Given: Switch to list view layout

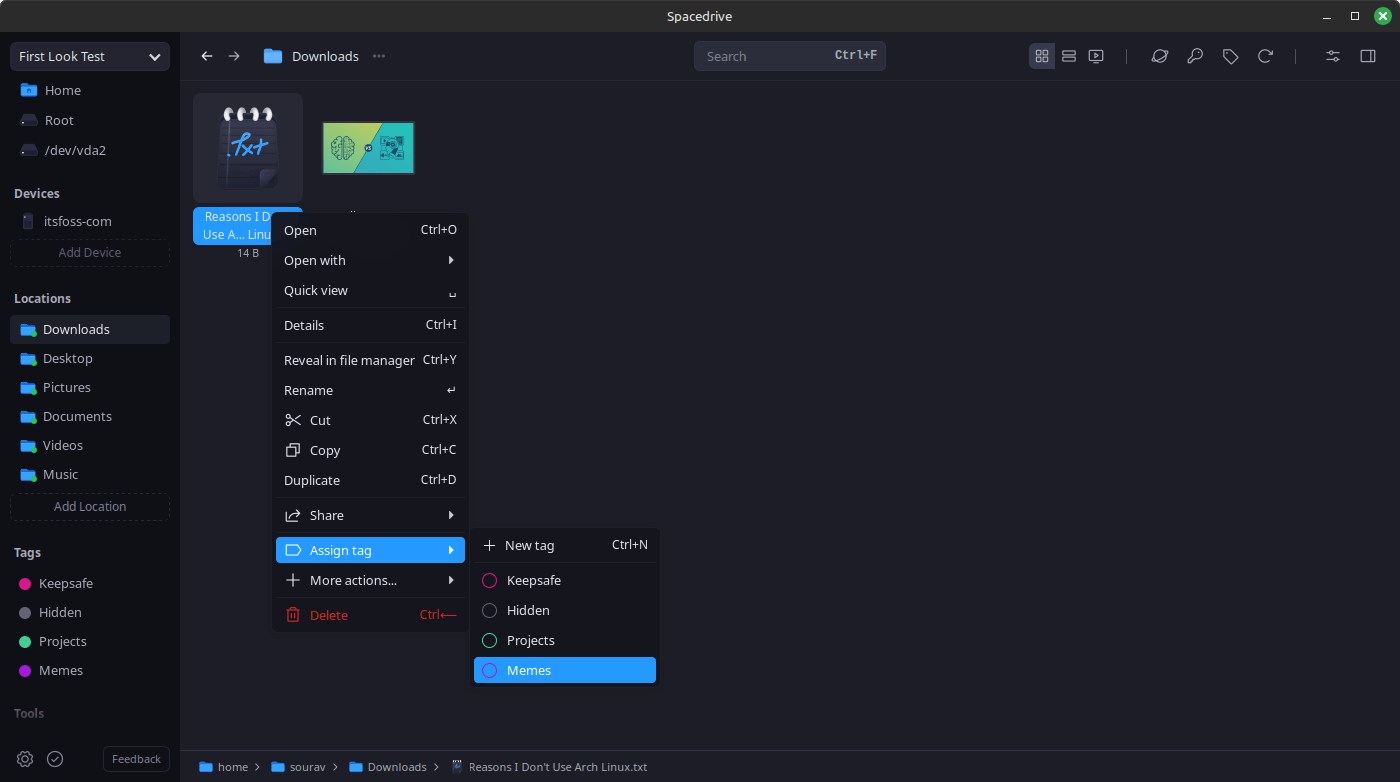Looking at the screenshot, I should click(1069, 56).
